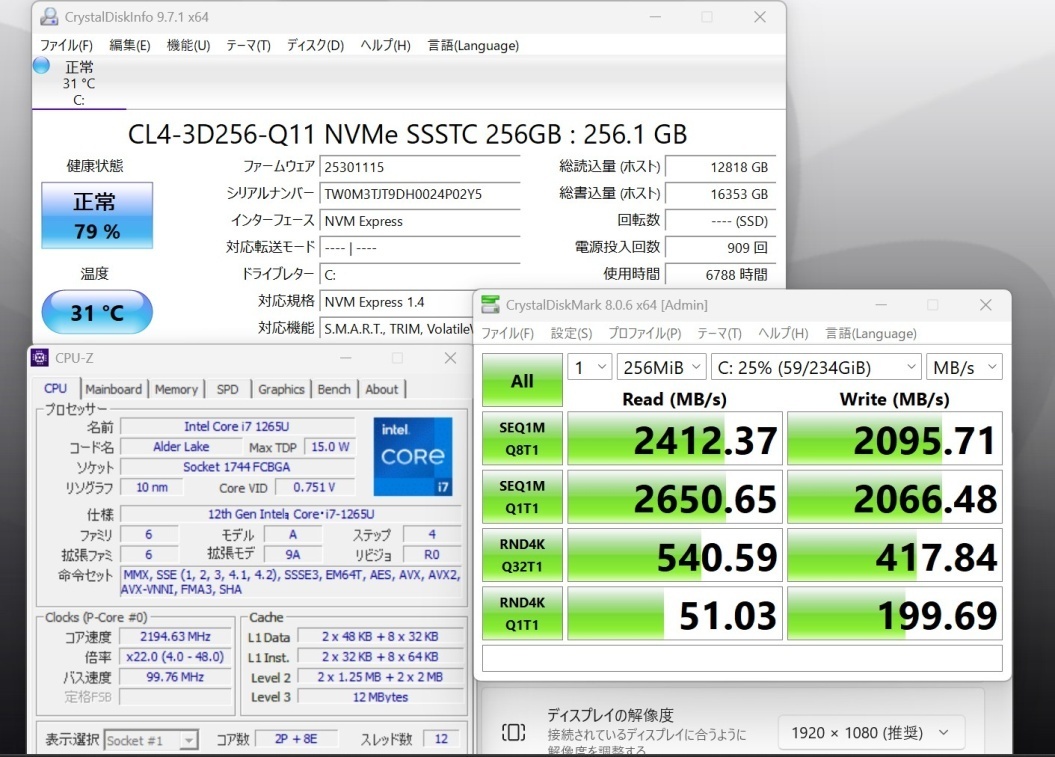Change measurement units via MB/s dropdown
Screen dimensions: 1055x757
[963, 367]
